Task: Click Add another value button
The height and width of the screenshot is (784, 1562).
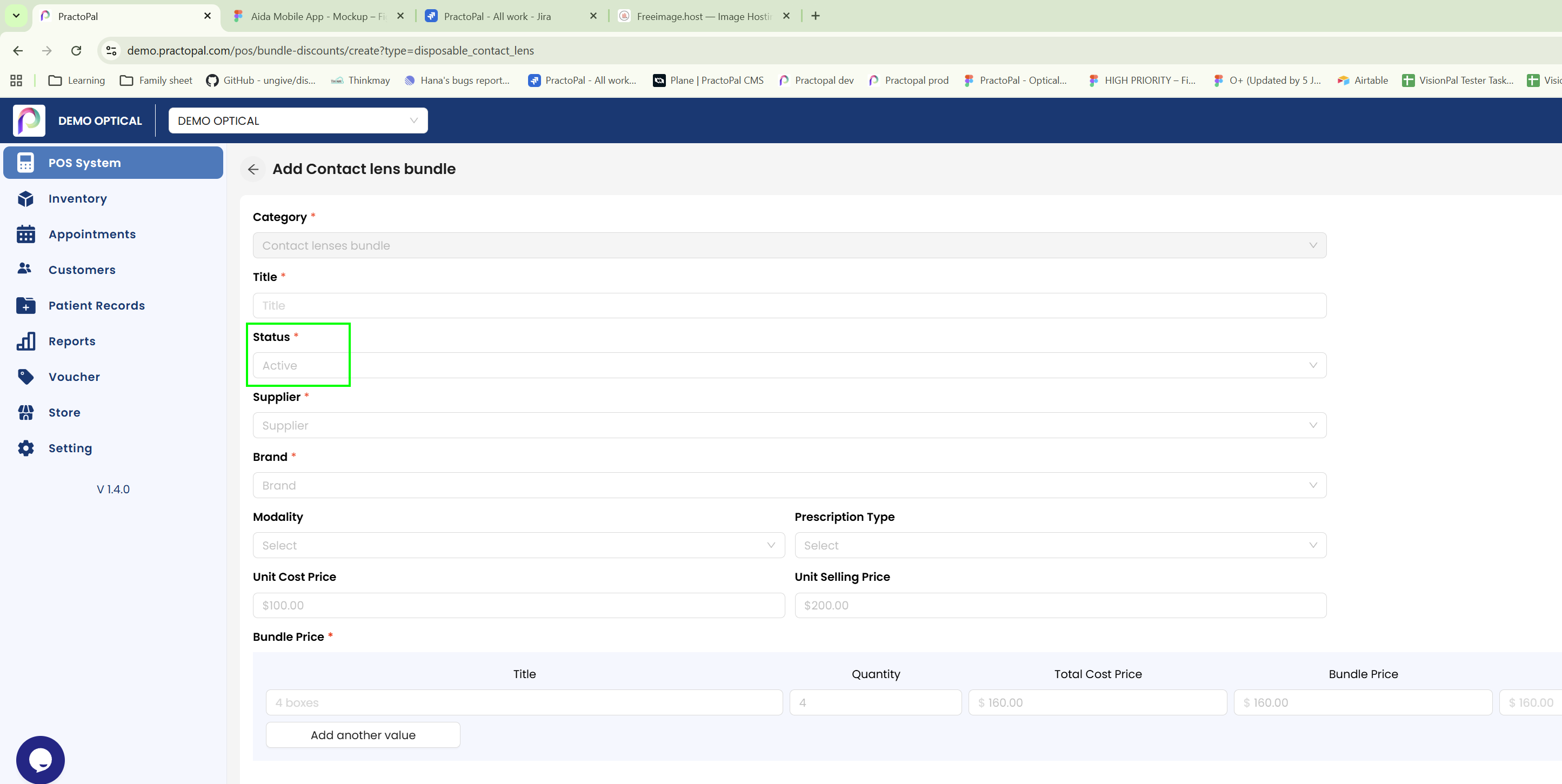Action: [x=363, y=735]
